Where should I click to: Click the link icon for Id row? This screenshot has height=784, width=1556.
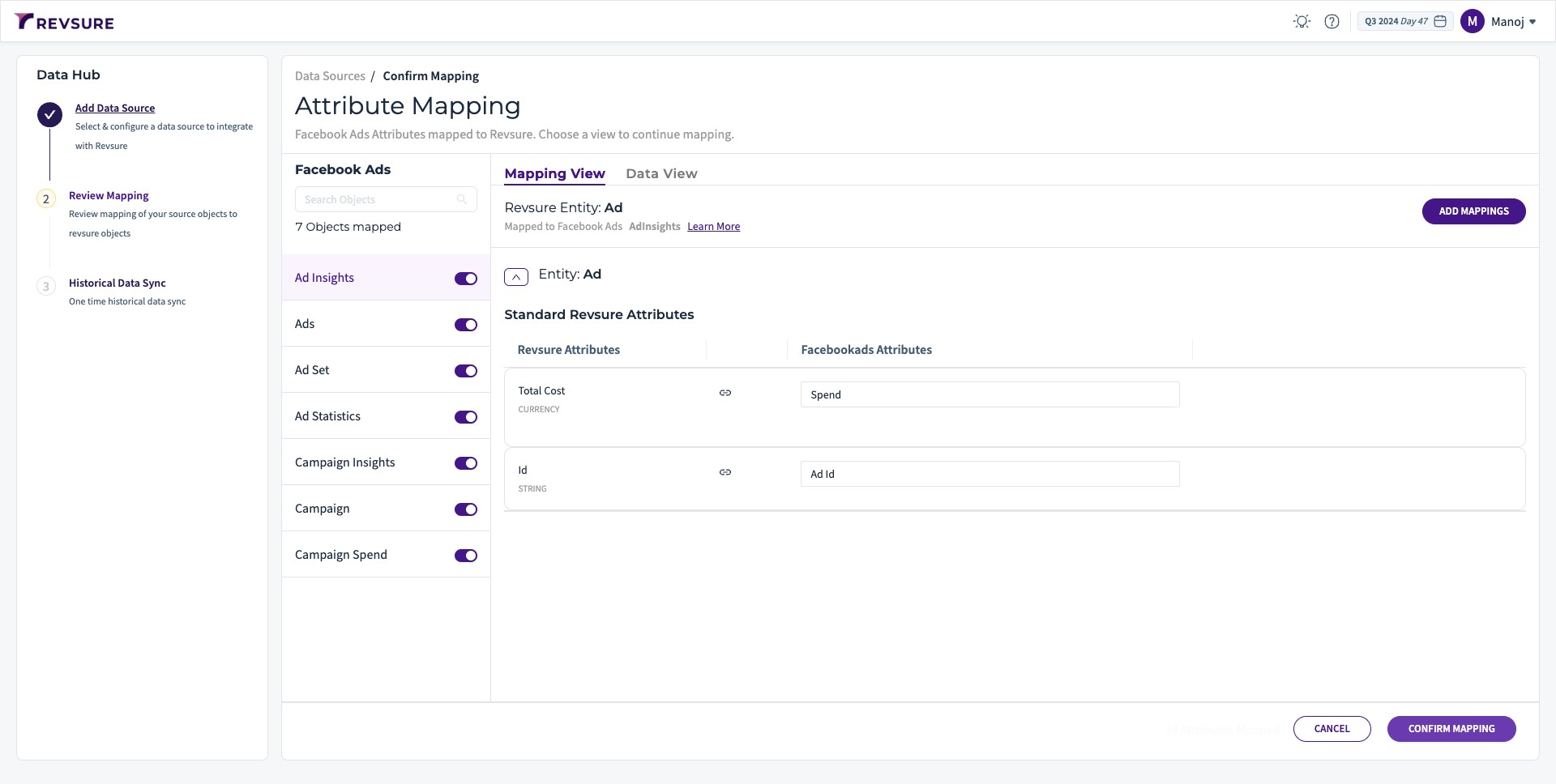[725, 472]
